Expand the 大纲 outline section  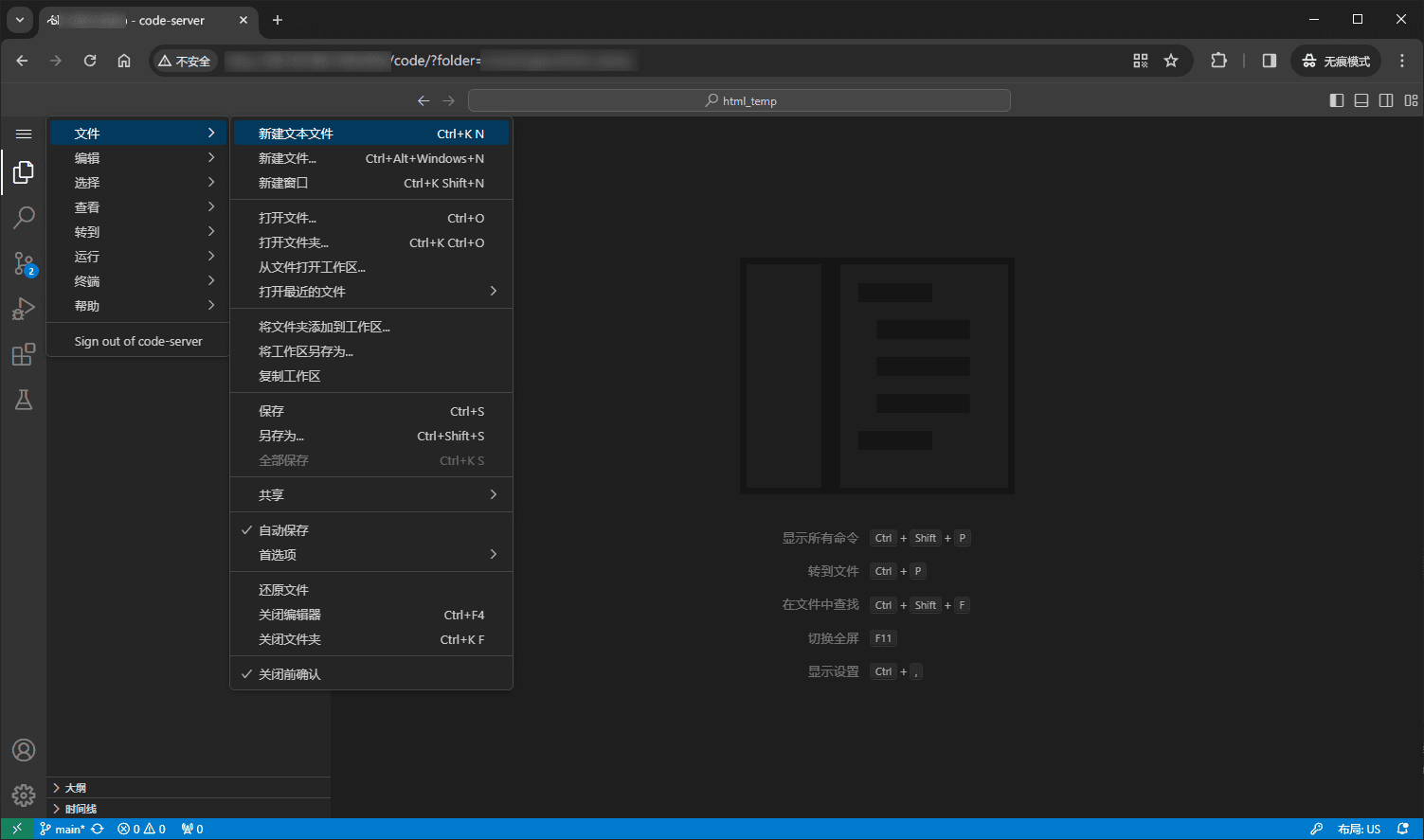click(x=189, y=788)
